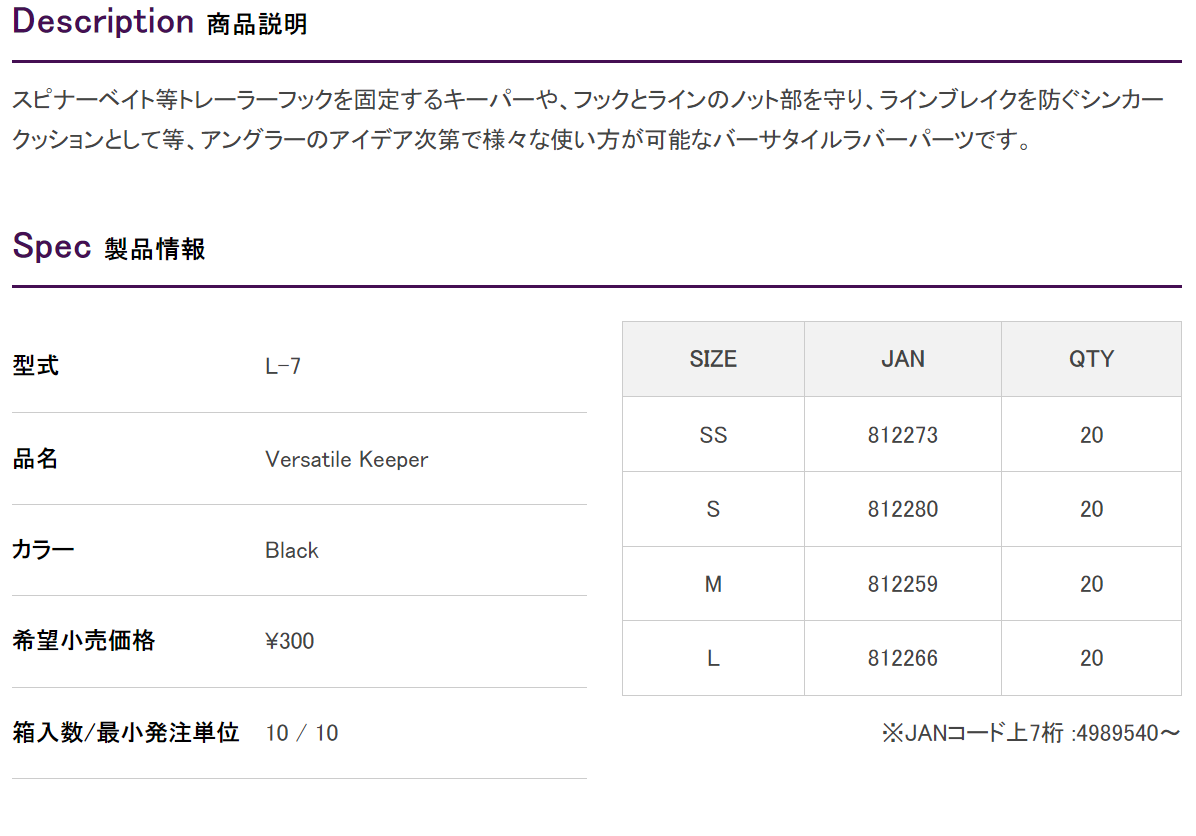Screen dimensions: 1196x836
Task: Click the L-7 model value
Action: 283,366
